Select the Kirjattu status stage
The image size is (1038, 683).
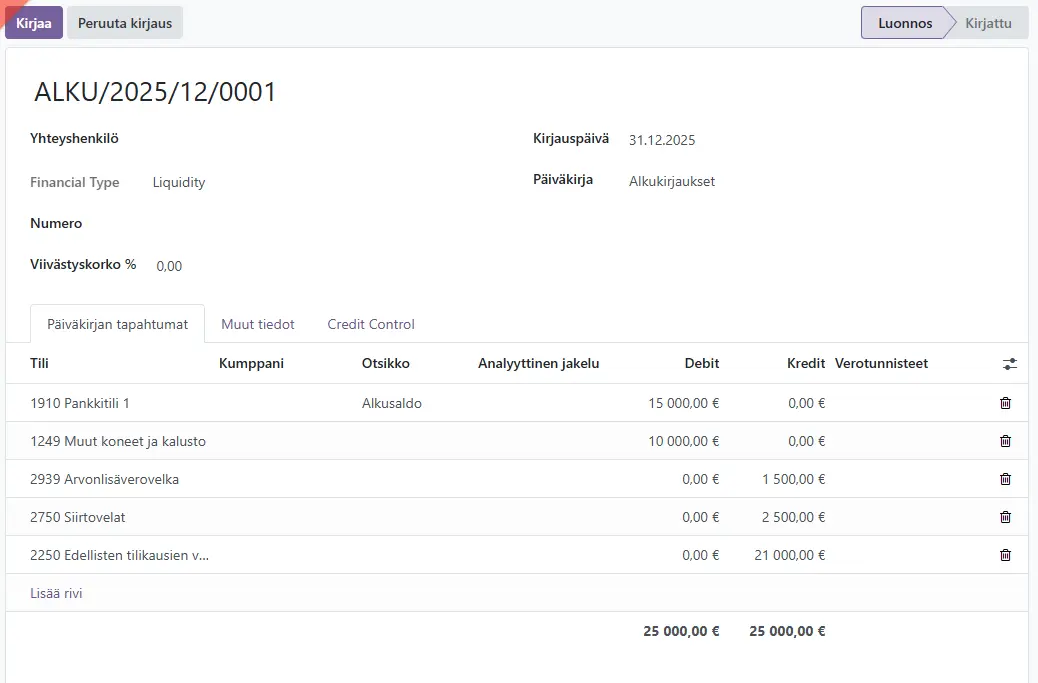tap(988, 23)
